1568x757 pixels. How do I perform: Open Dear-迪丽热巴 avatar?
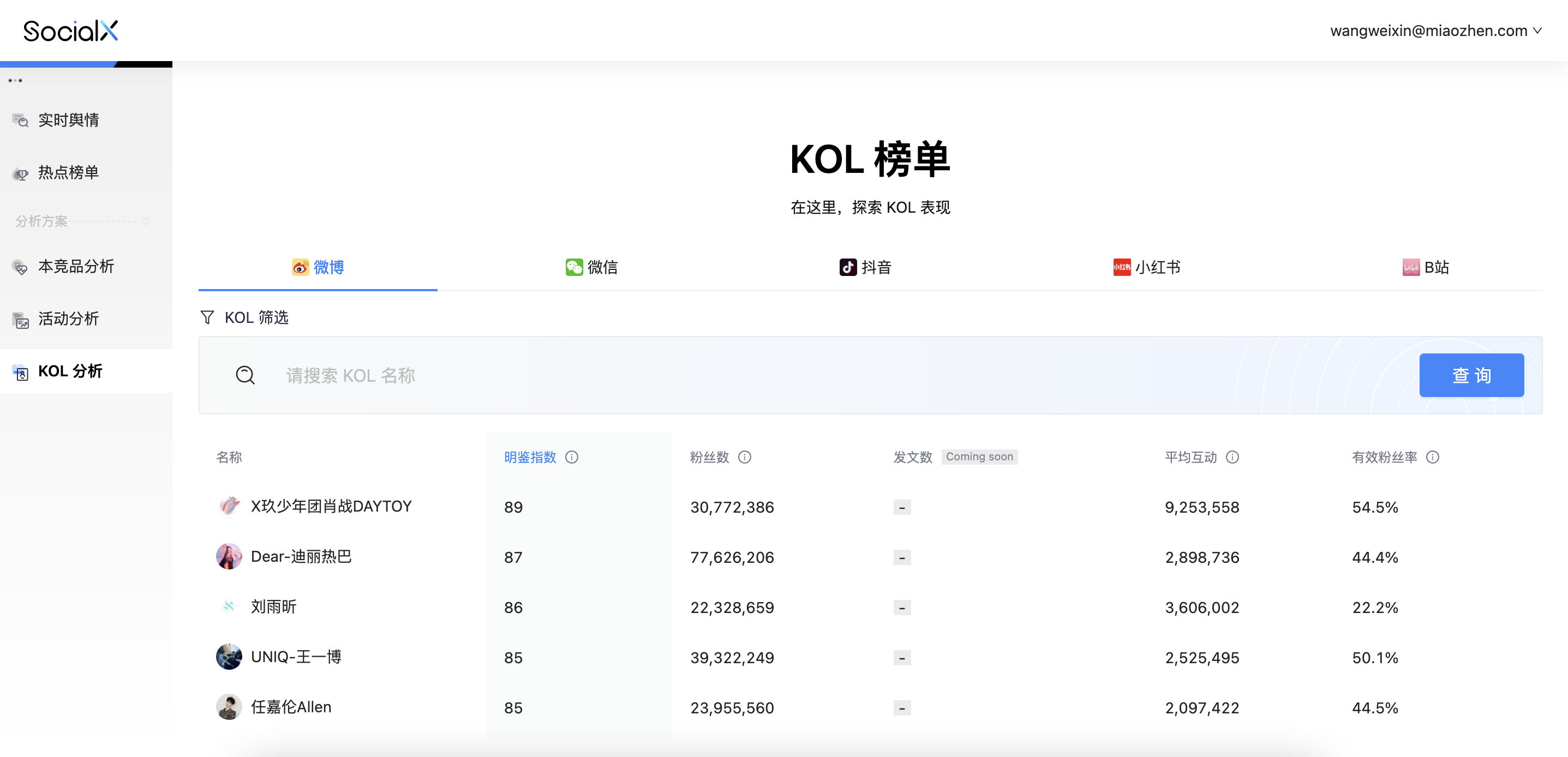click(229, 557)
